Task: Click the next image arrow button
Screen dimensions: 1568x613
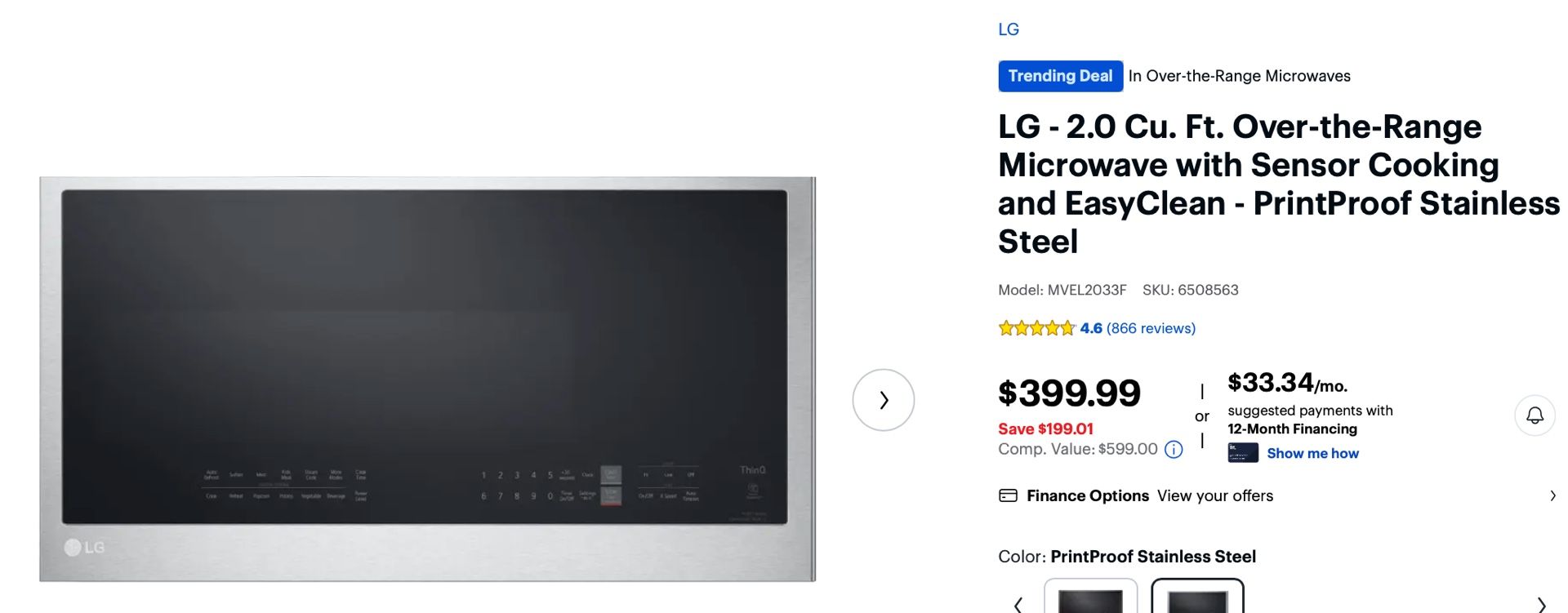Action: 883,400
